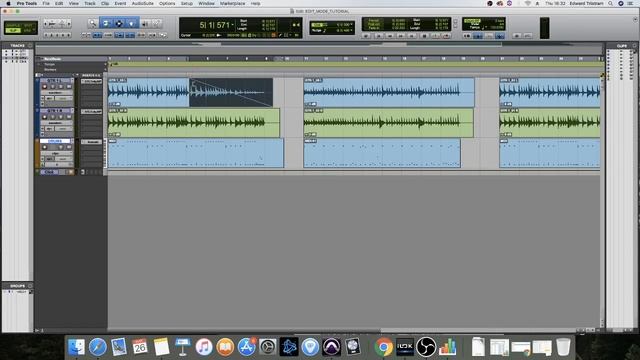The height and width of the screenshot is (360, 640).
Task: Click the transport Fast Forward button
Action: coord(400,36)
